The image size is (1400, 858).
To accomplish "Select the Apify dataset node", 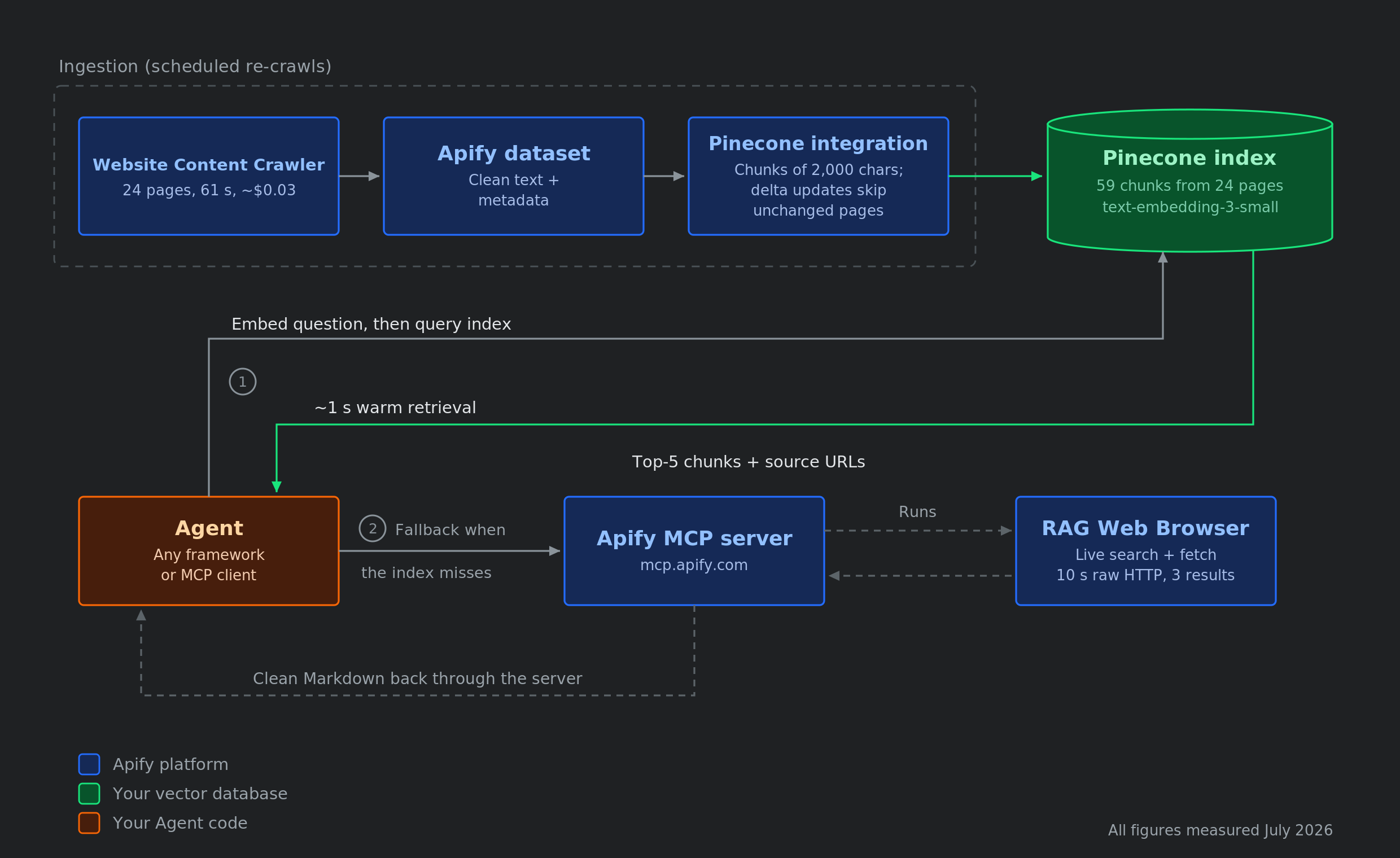I will (514, 176).
